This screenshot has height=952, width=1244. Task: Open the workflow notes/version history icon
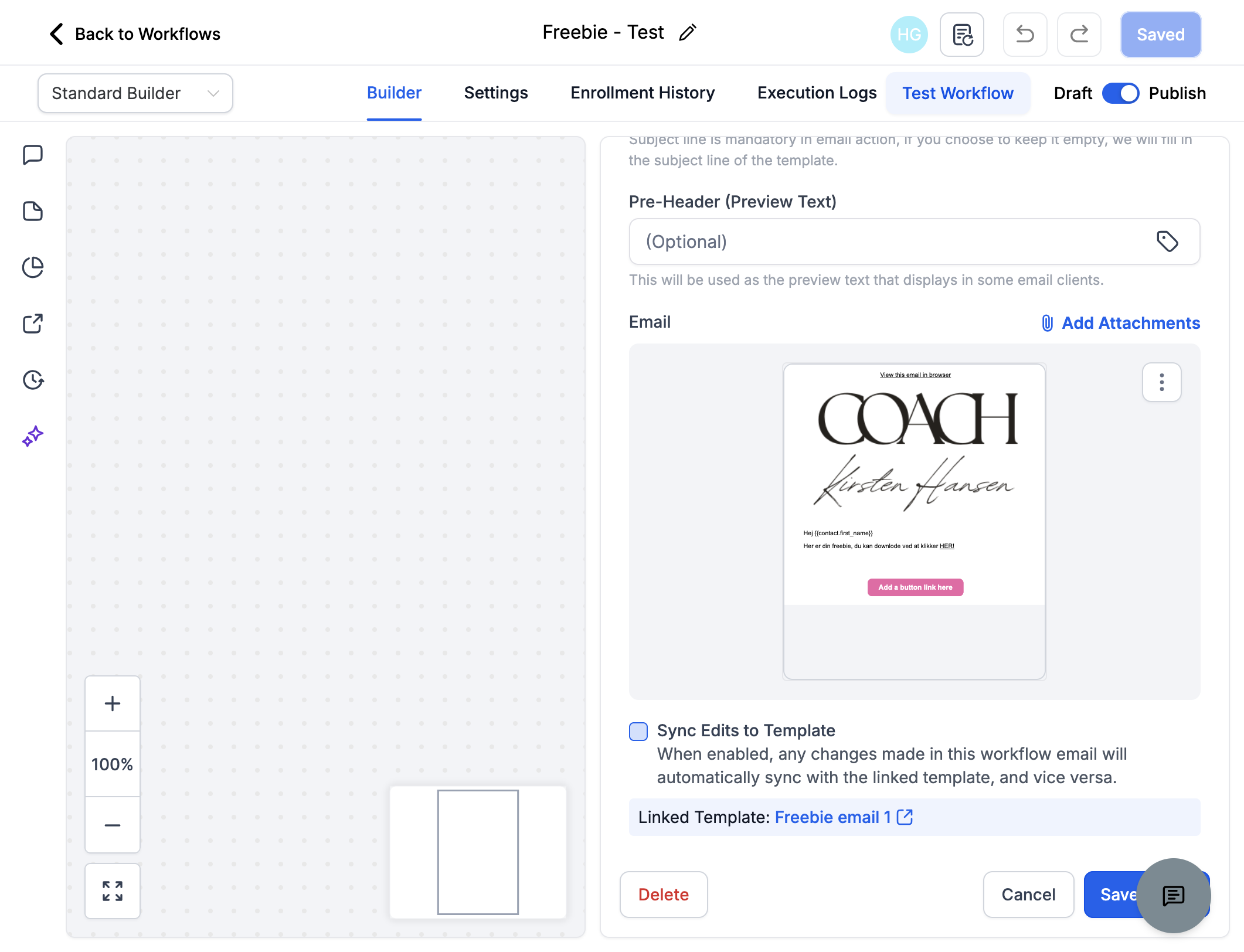(962, 35)
